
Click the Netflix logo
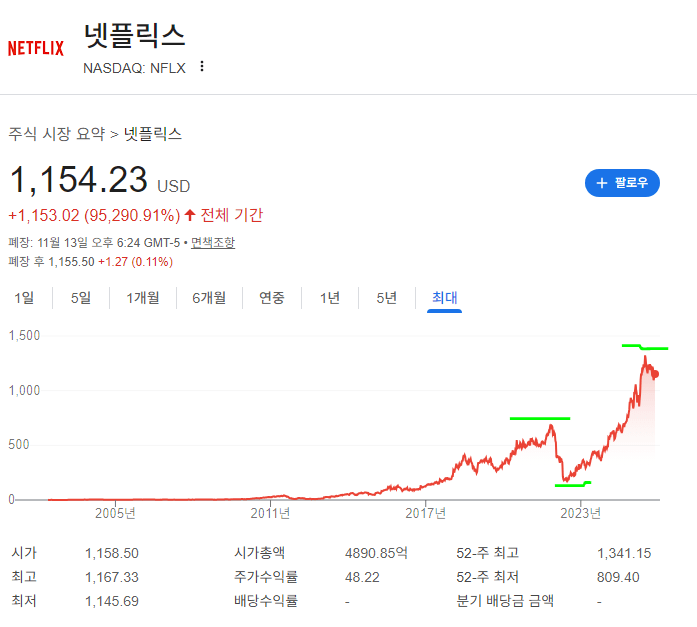coord(36,48)
